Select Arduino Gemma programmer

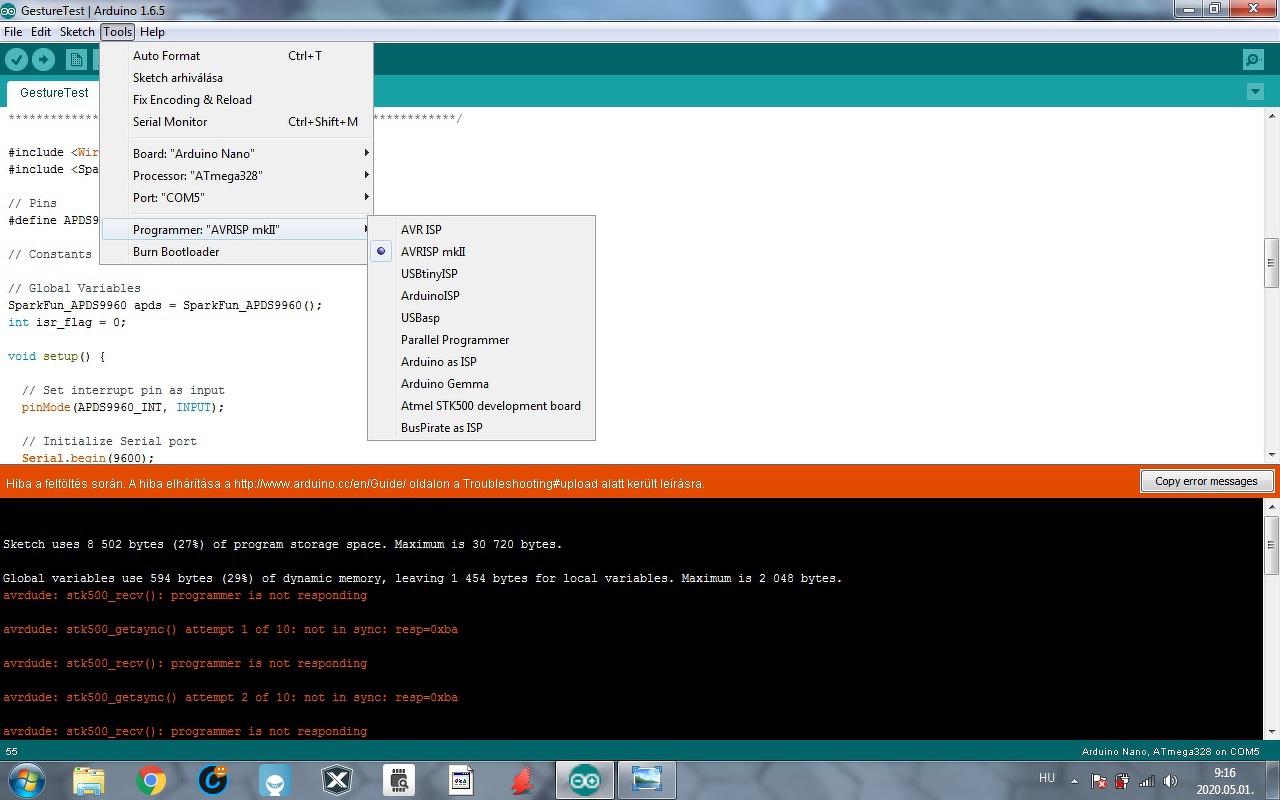click(482, 384)
